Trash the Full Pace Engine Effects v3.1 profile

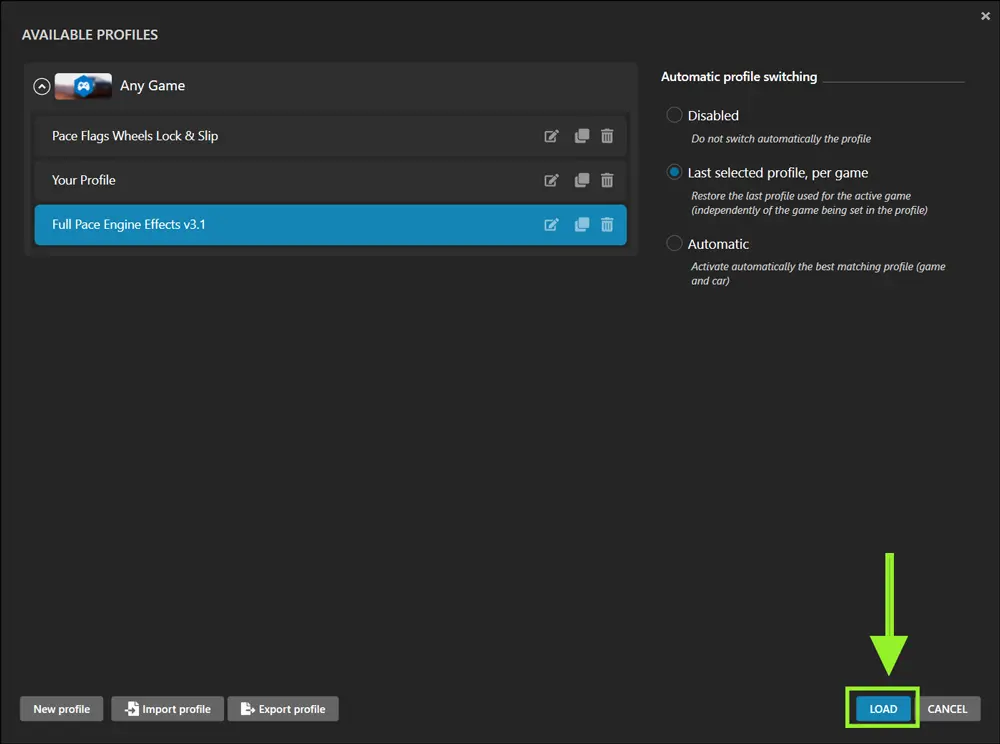(607, 225)
